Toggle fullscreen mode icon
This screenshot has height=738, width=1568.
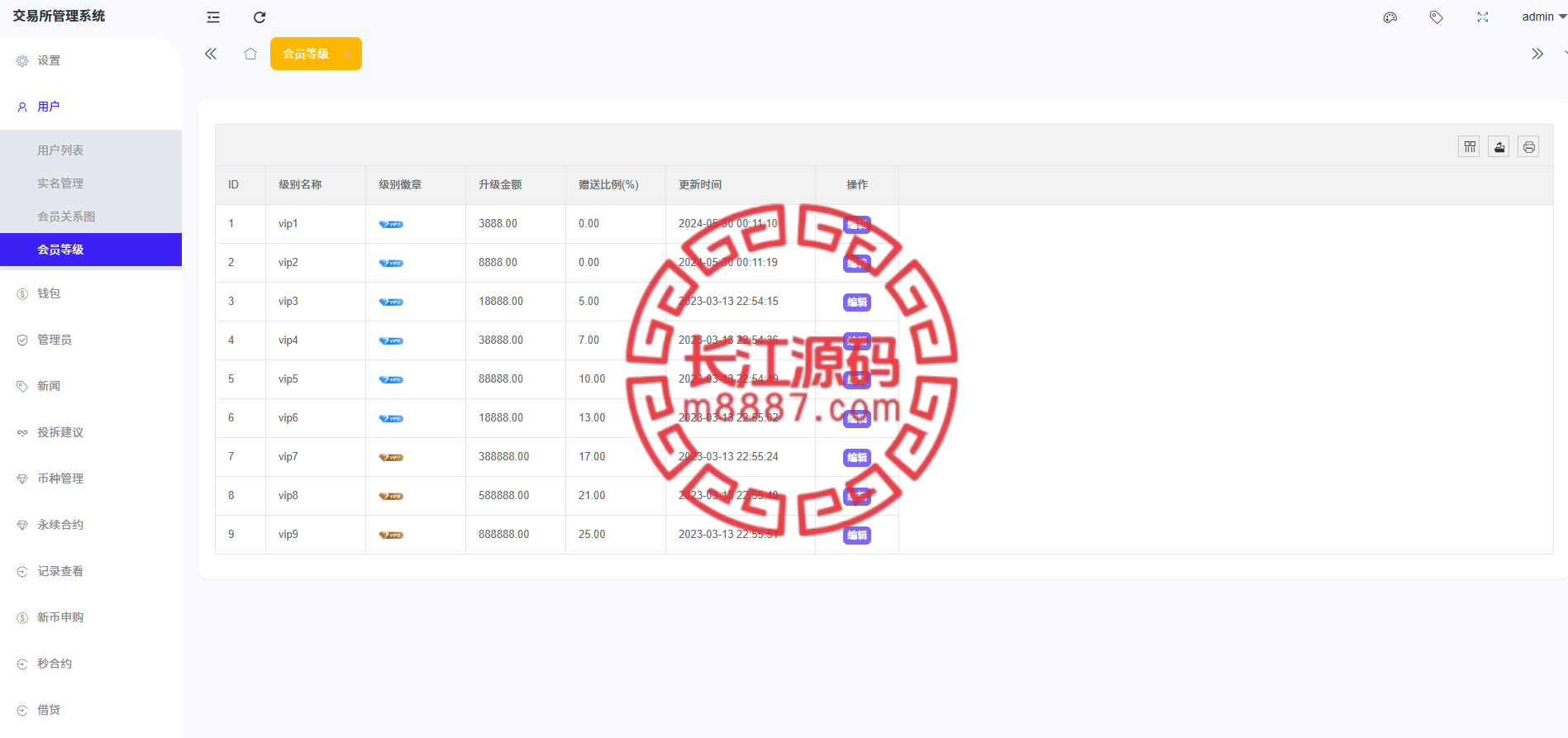pos(1483,17)
